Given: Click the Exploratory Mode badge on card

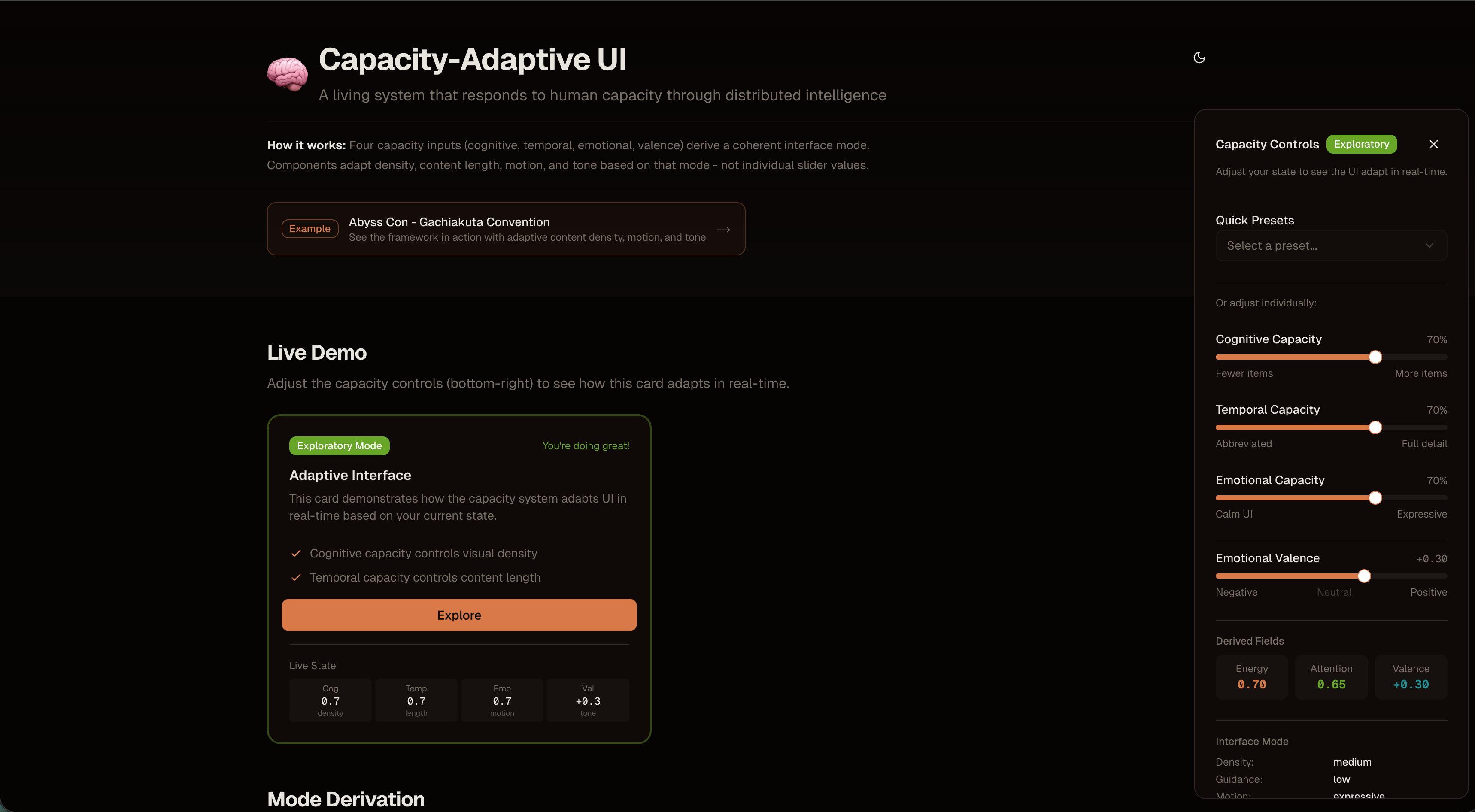Looking at the screenshot, I should click(x=339, y=446).
